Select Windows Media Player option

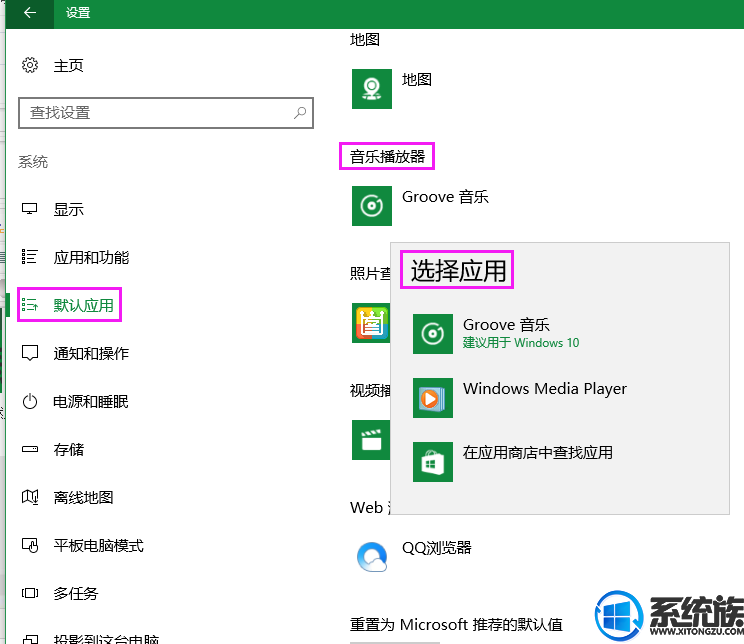[545, 389]
